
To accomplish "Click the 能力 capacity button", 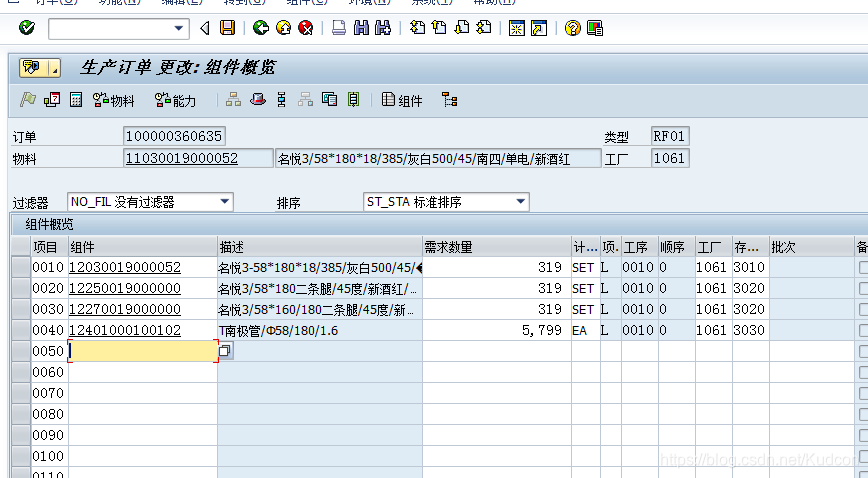I will (x=175, y=100).
